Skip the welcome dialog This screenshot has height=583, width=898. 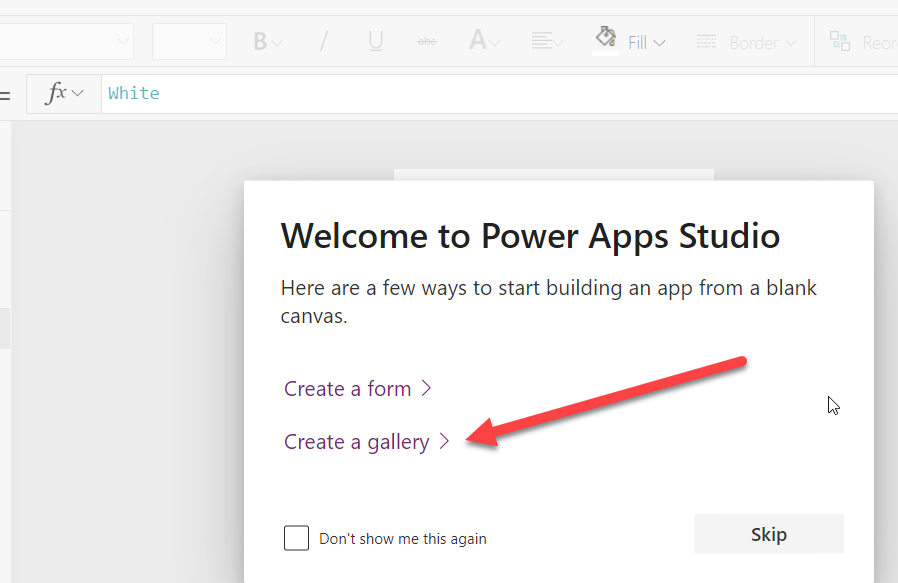tap(768, 534)
